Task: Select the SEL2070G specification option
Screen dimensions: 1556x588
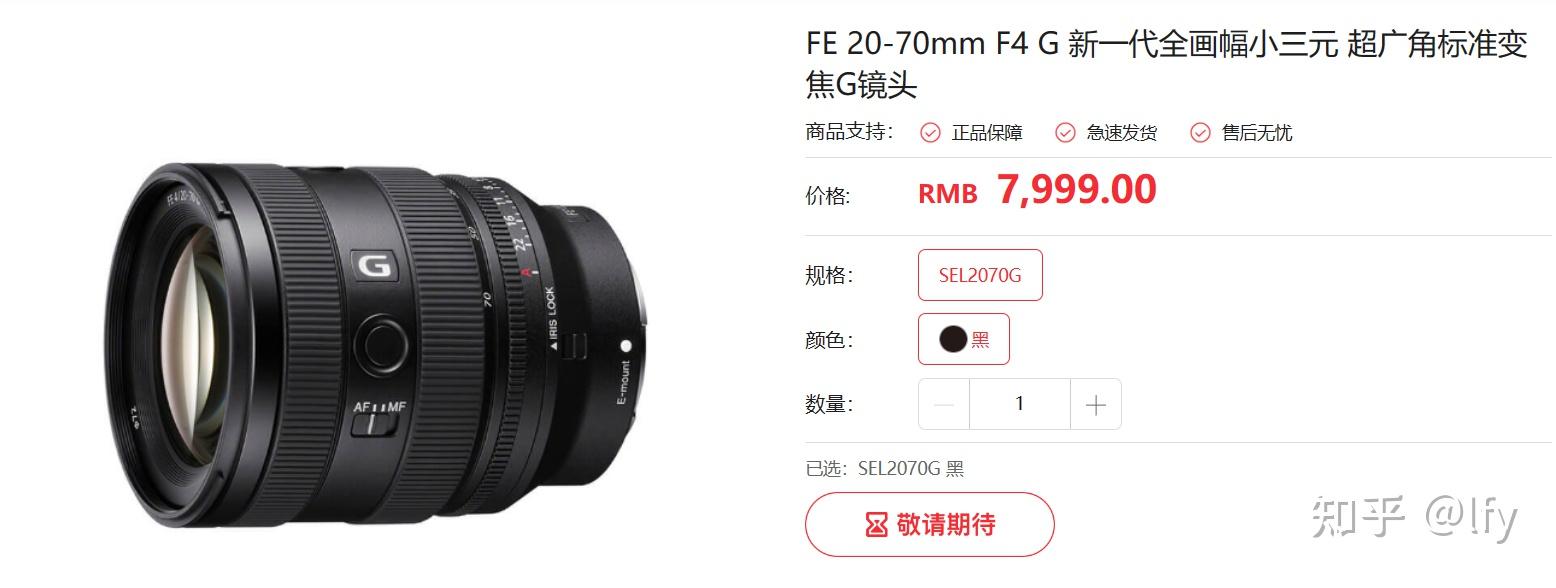Action: pyautogui.click(x=980, y=275)
